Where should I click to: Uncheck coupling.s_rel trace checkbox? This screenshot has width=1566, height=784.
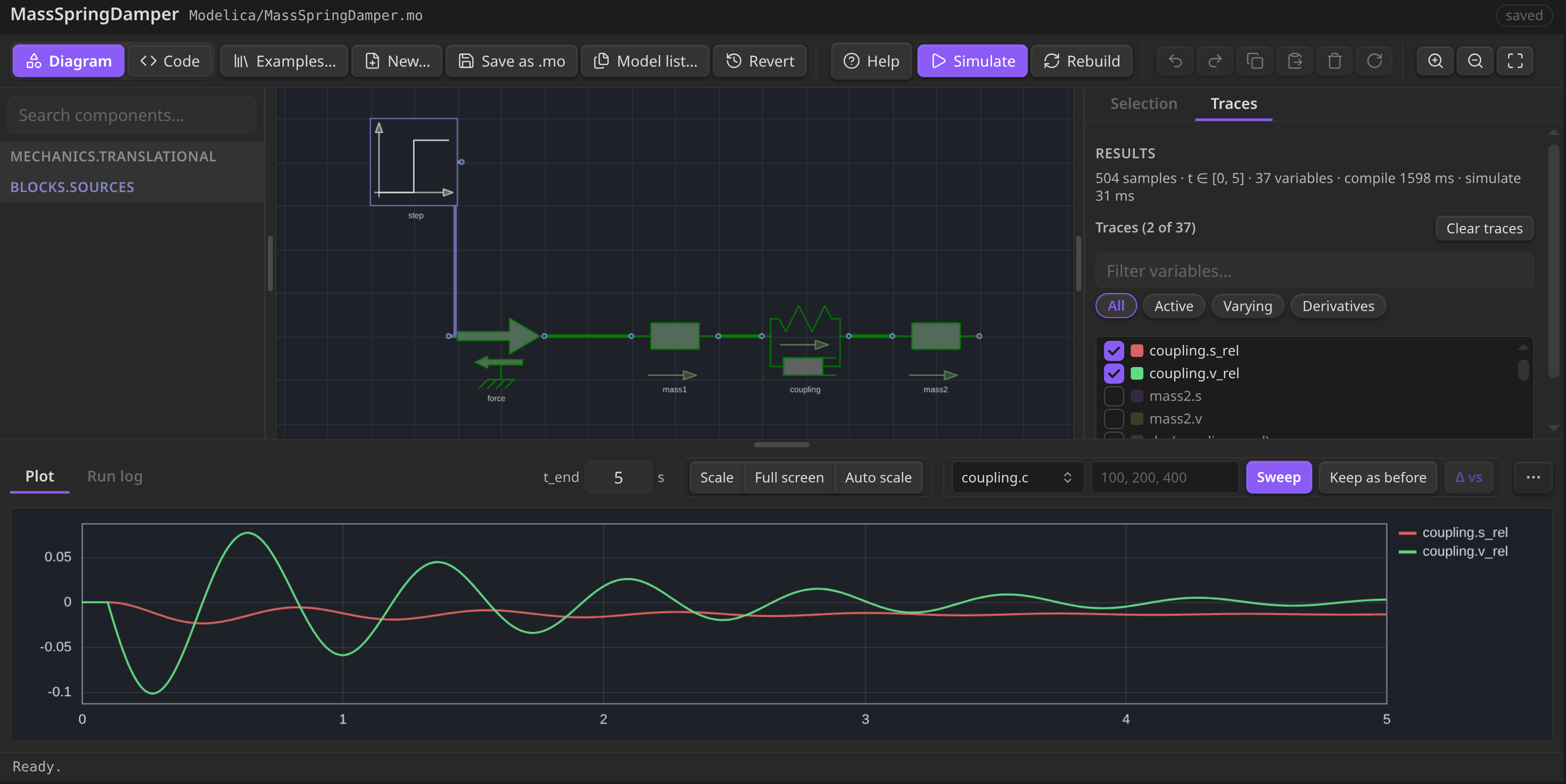click(1114, 351)
